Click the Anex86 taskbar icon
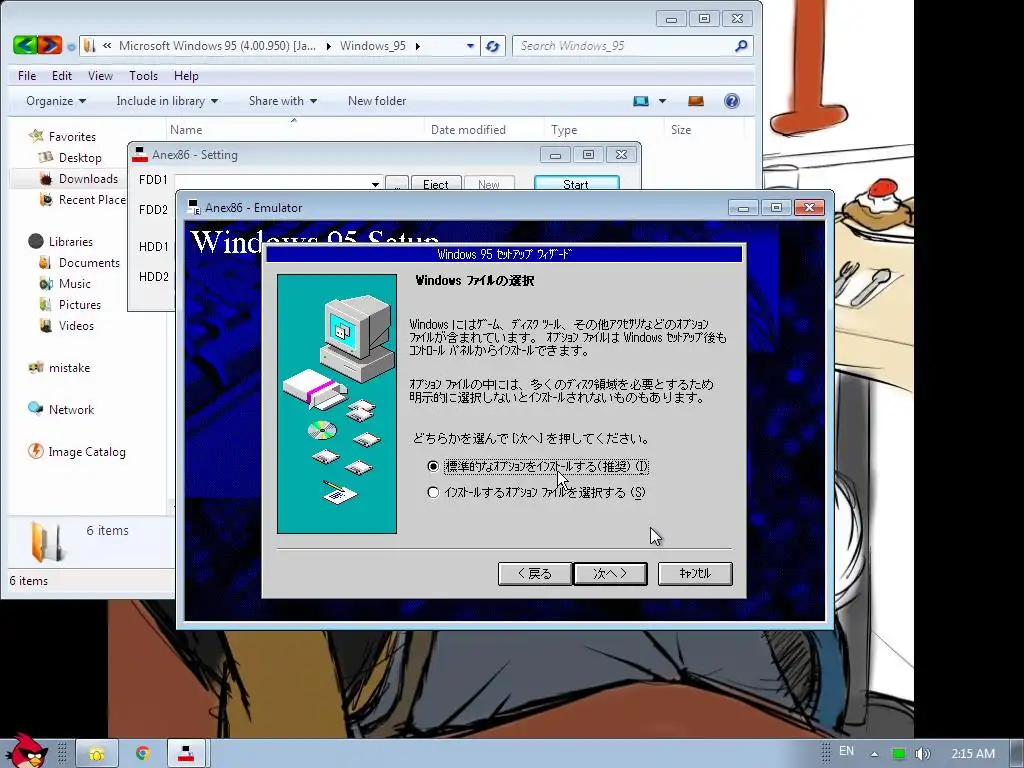1024x768 pixels. 187,754
